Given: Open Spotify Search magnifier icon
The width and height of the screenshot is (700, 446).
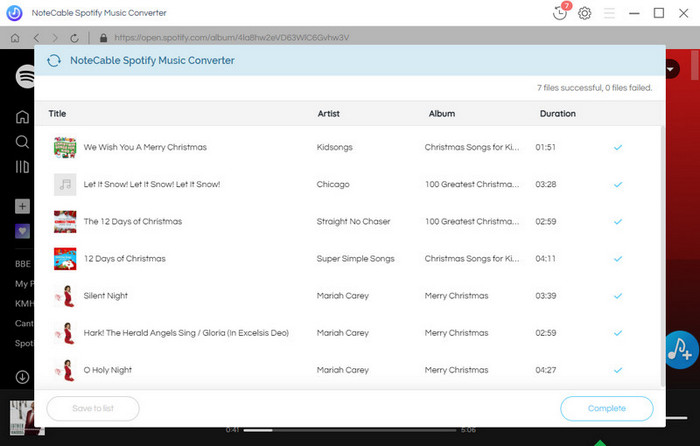Looking at the screenshot, I should point(22,142).
